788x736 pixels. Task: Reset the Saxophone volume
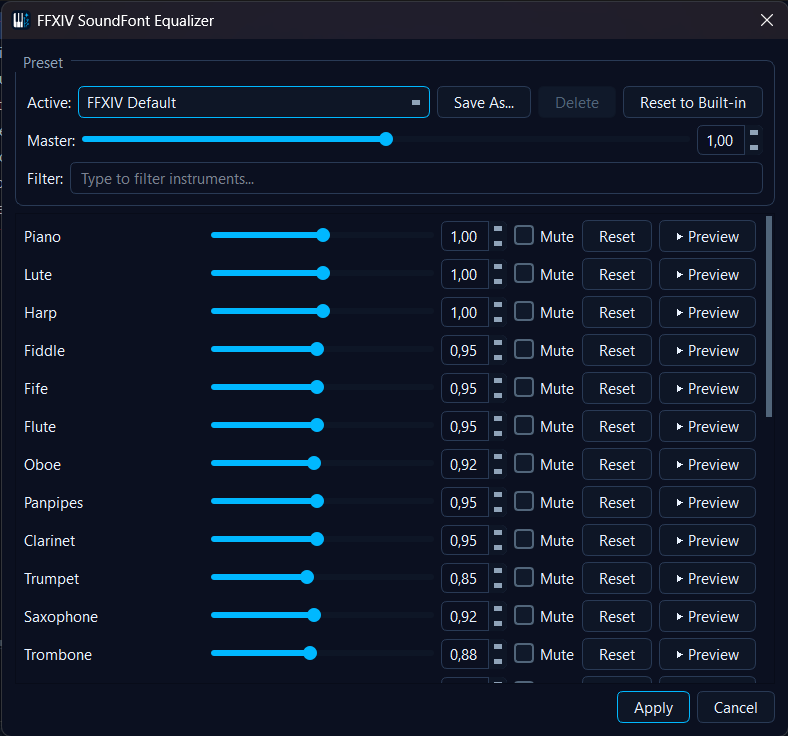tap(617, 616)
